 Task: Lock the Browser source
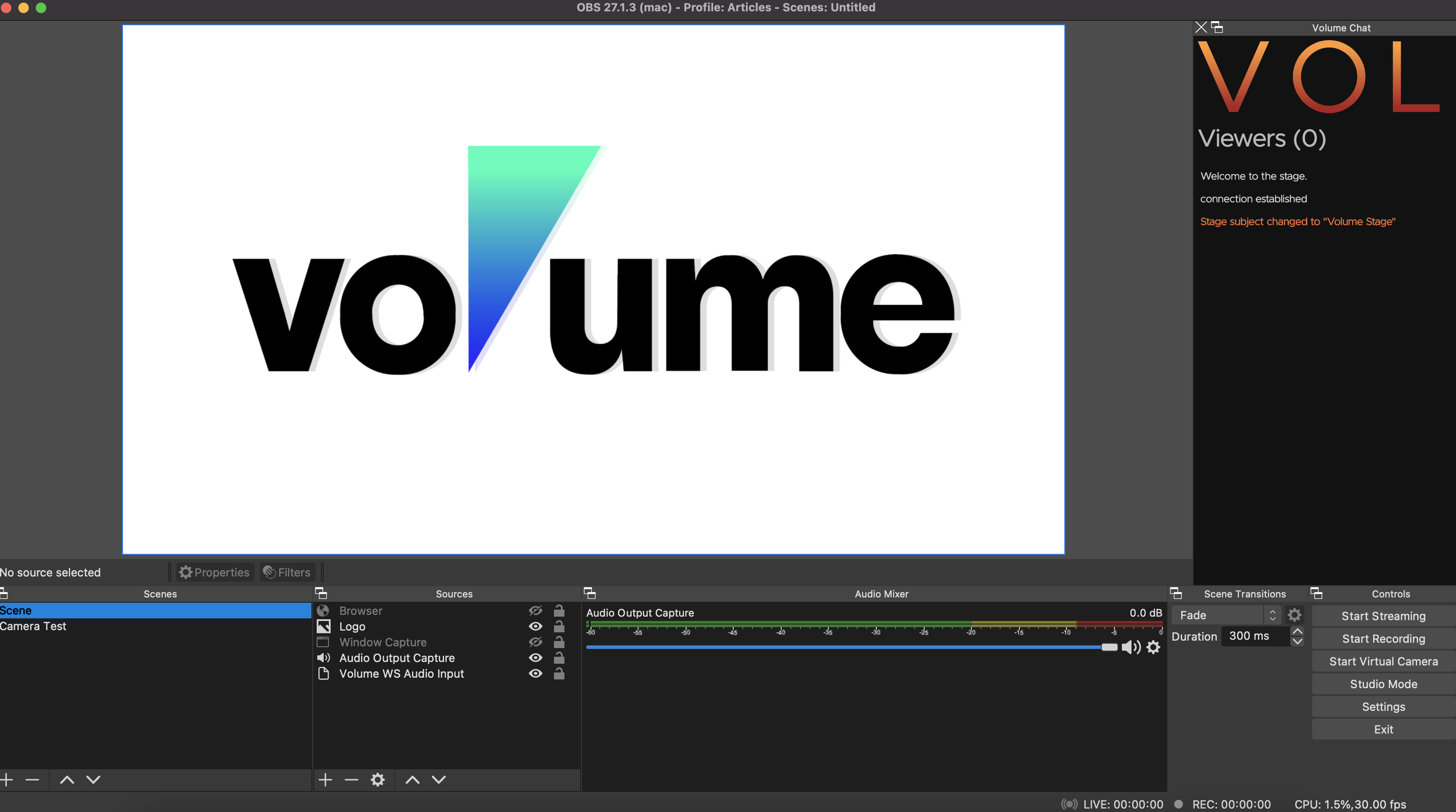[x=559, y=610]
